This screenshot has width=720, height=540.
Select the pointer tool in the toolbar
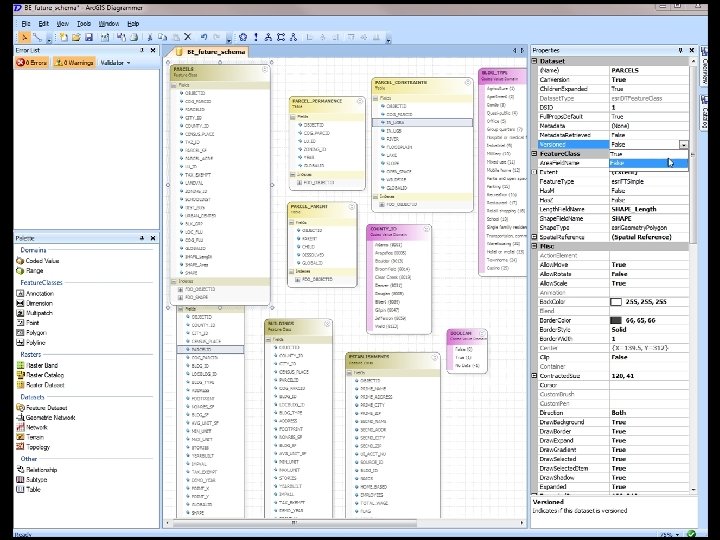click(x=24, y=37)
